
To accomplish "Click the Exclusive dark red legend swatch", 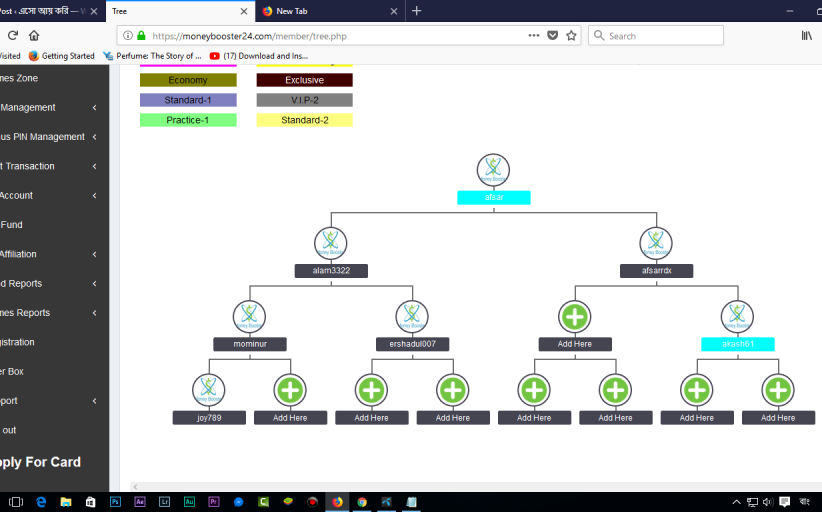I will [x=304, y=80].
